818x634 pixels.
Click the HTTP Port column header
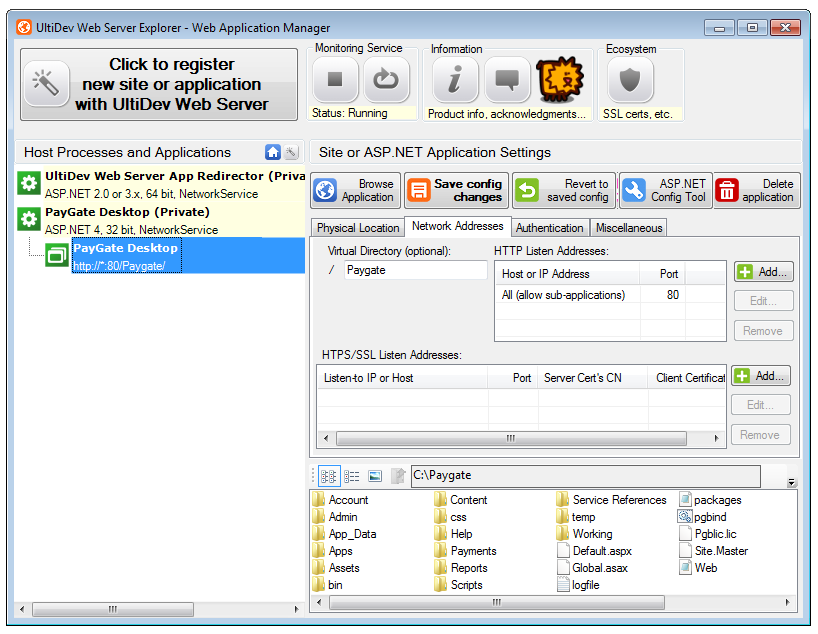point(663,274)
